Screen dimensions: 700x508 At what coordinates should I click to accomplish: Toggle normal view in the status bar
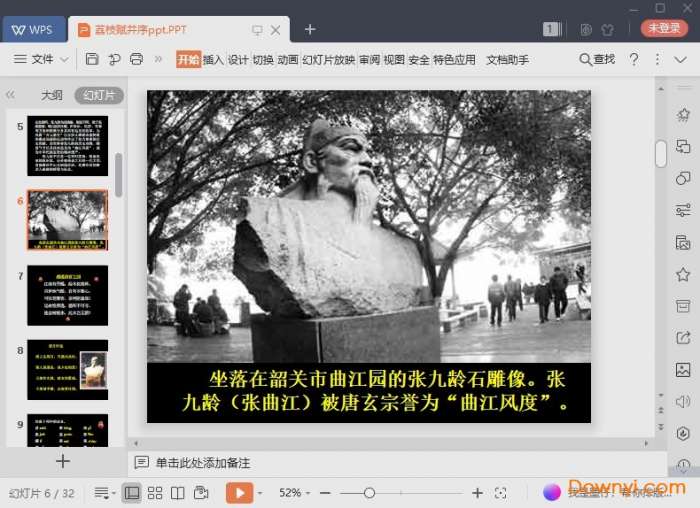[x=132, y=493]
